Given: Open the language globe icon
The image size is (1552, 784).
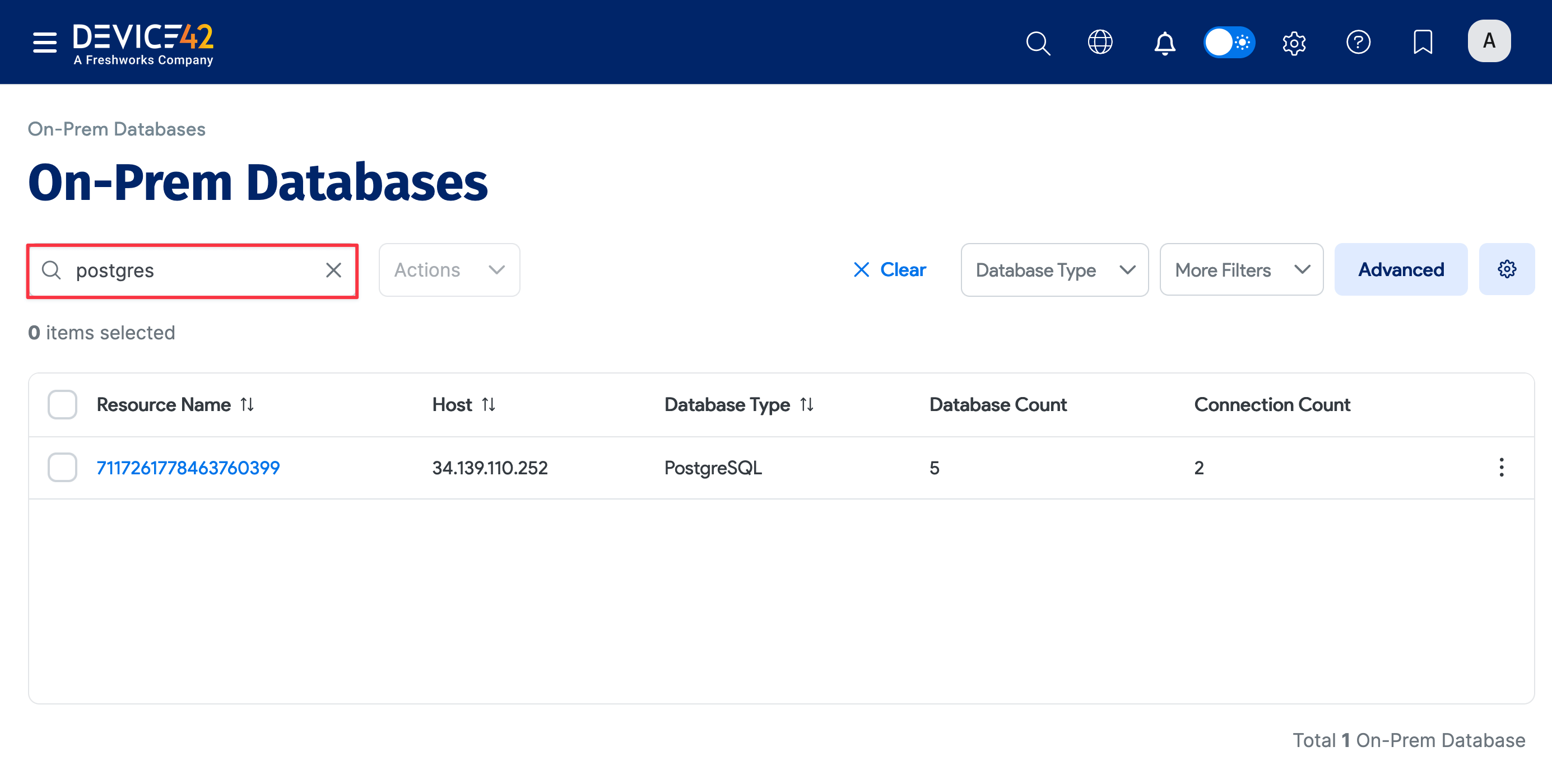Looking at the screenshot, I should click(1101, 42).
